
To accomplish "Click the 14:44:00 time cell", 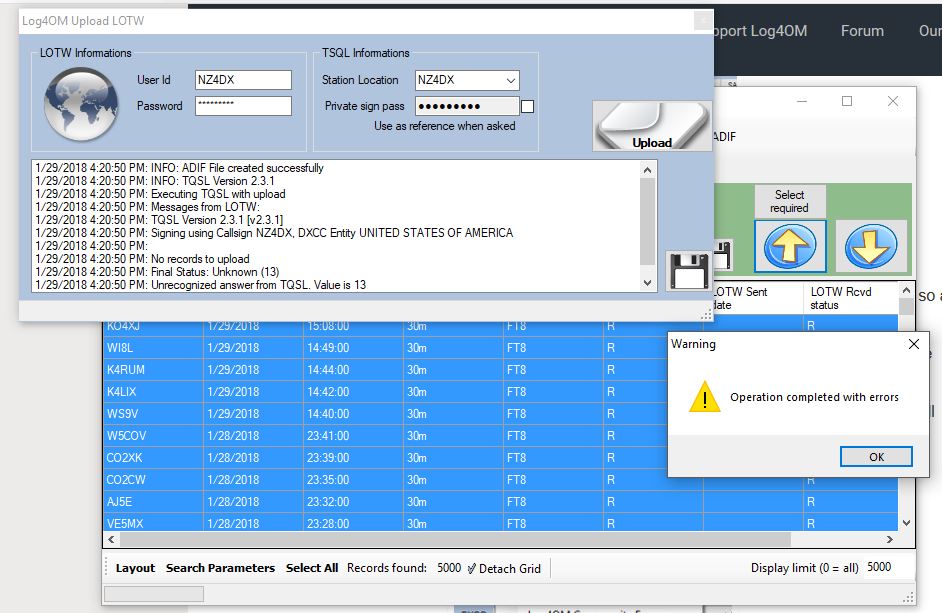I will coord(353,370).
